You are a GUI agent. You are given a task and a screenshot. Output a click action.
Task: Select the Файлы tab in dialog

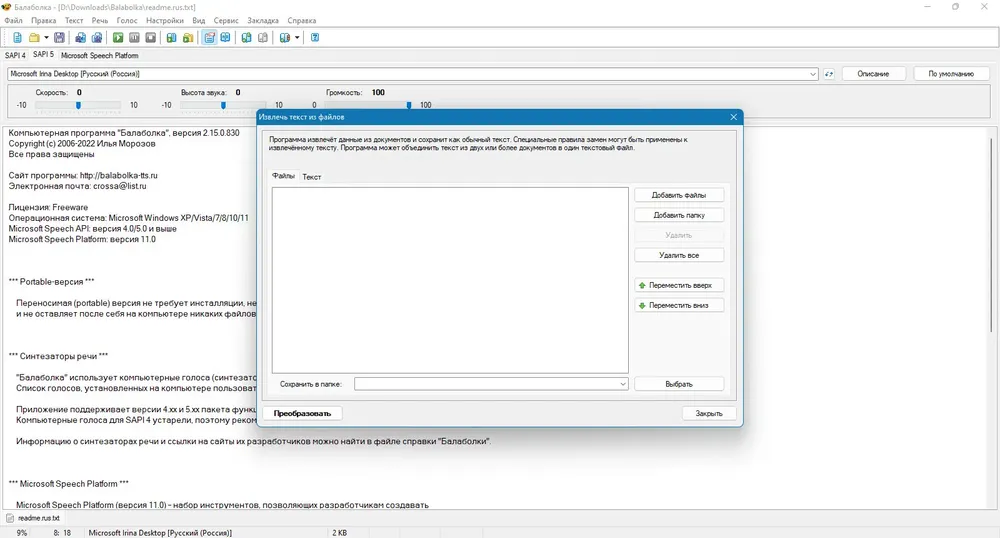click(x=283, y=176)
